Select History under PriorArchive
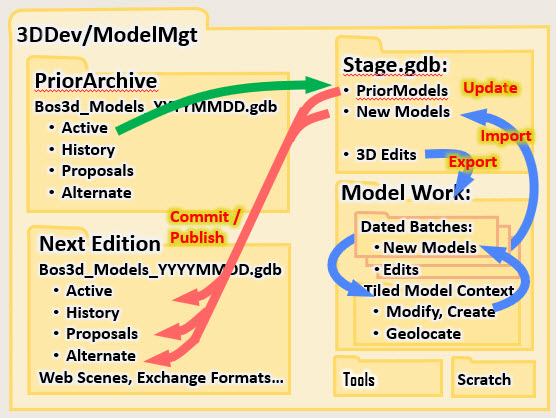556x418 pixels. click(88, 150)
